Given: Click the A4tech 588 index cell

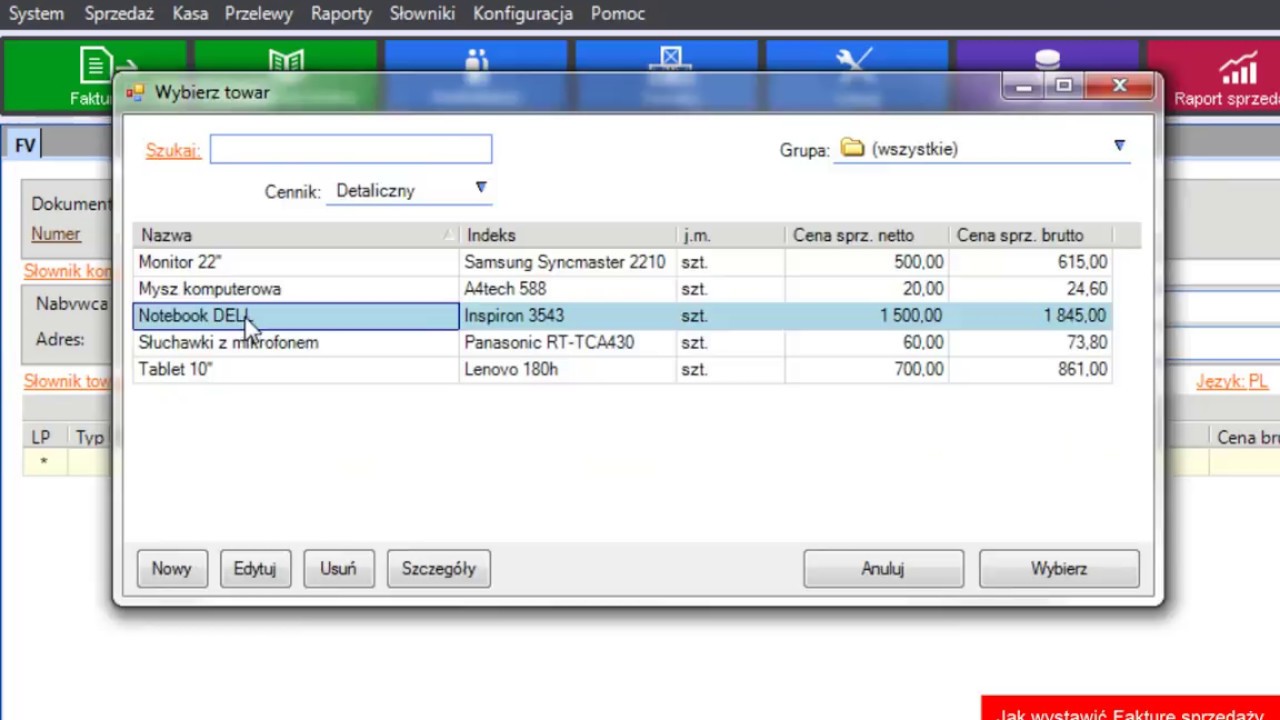Looking at the screenshot, I should (x=567, y=289).
